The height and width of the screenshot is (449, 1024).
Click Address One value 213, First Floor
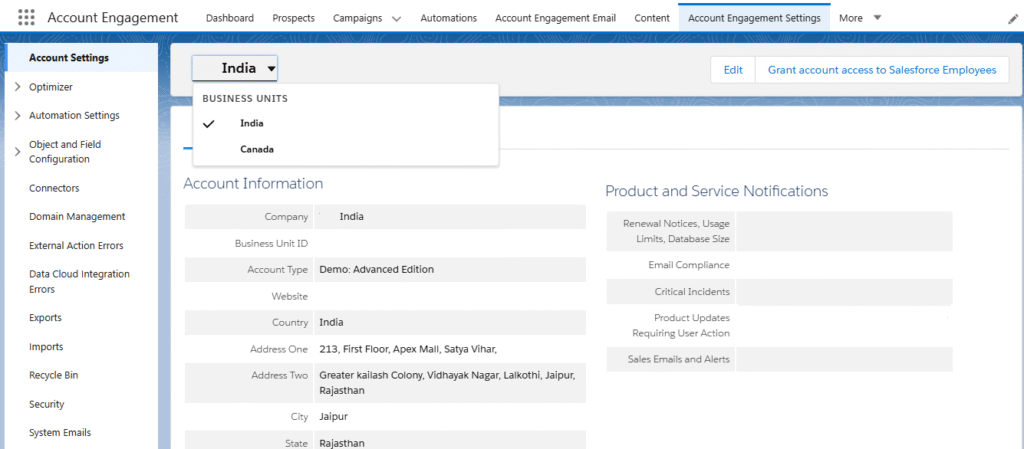pos(408,349)
